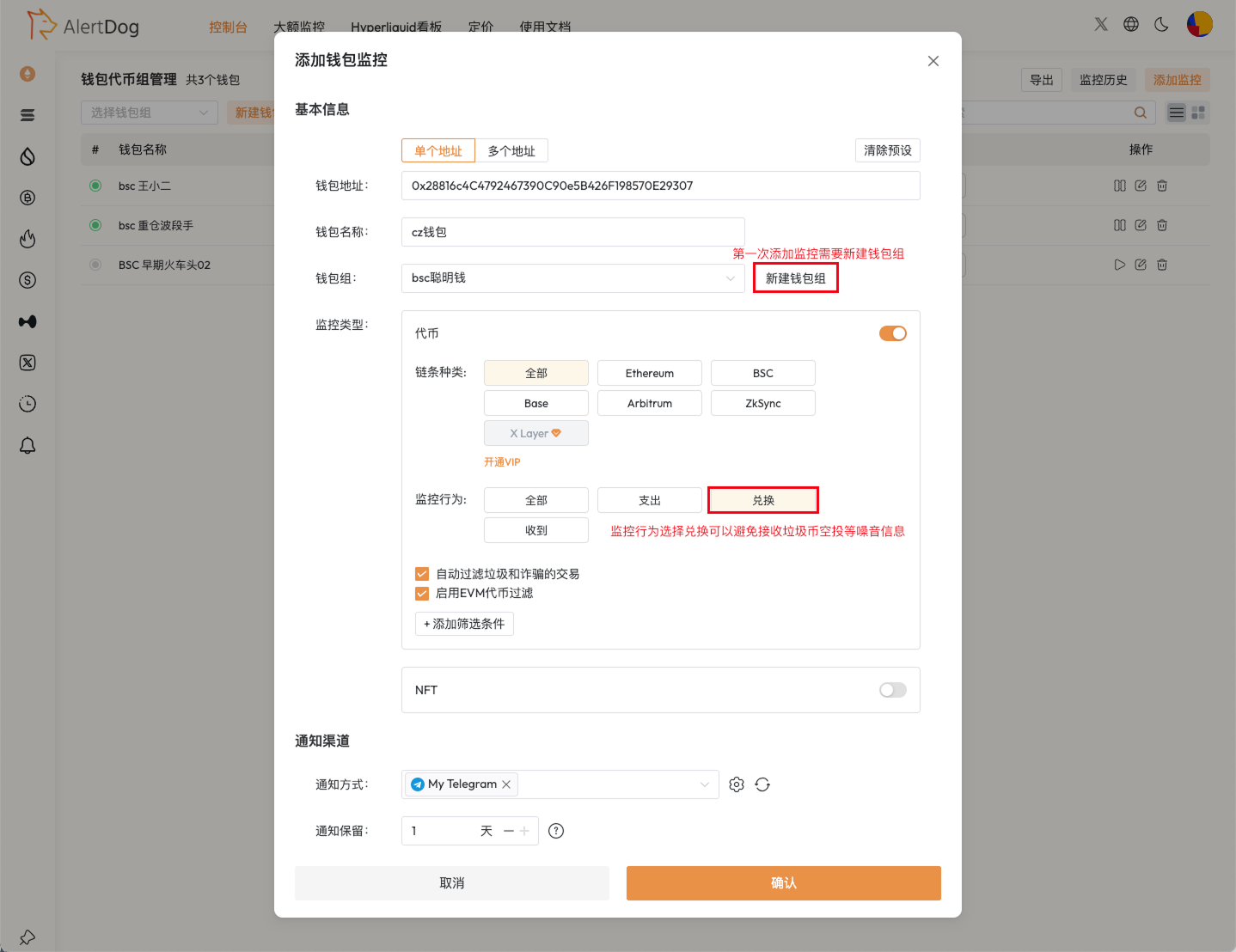Open the 选择钱包组 dropdown
The image size is (1236, 952).
[x=150, y=113]
